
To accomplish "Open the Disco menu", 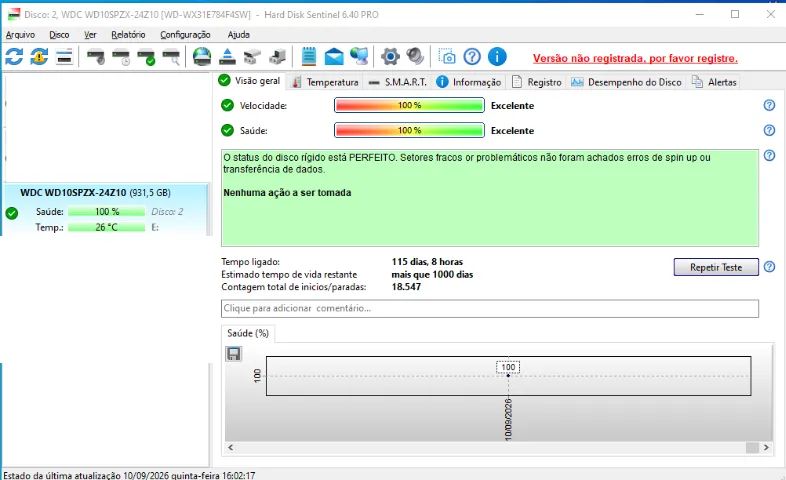I will click(59, 35).
